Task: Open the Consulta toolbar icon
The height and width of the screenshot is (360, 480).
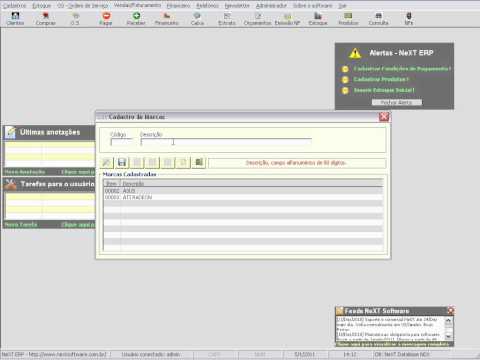Action: point(379,19)
